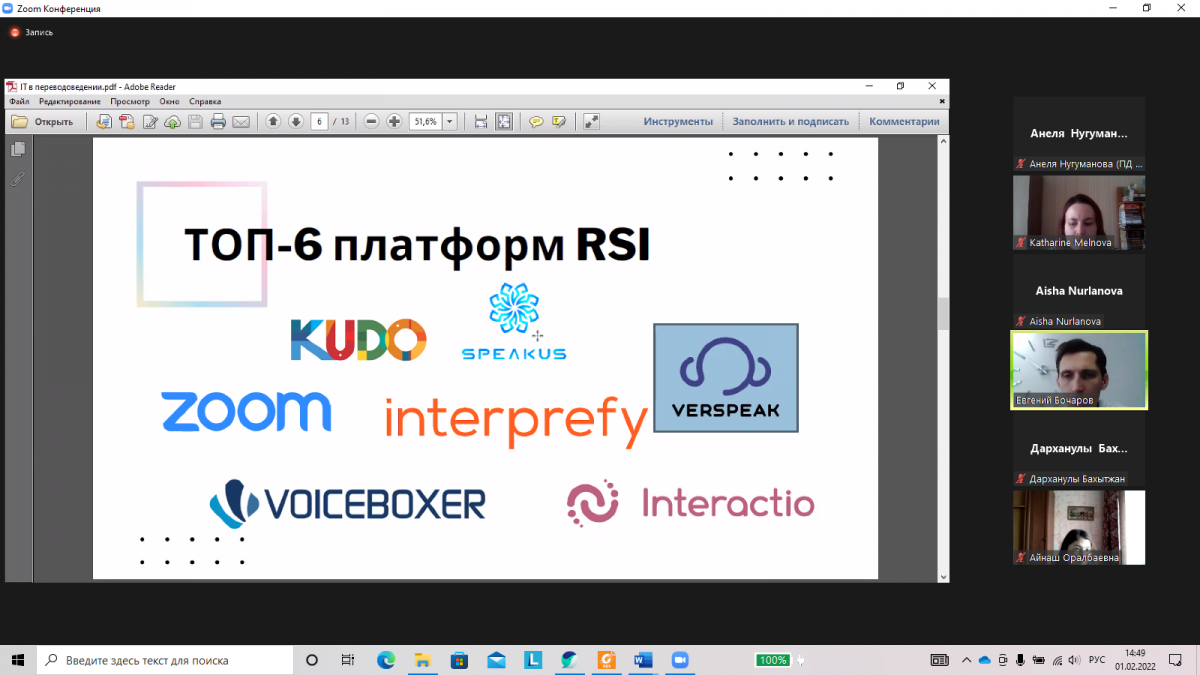1200x675 pixels.
Task: Open the attachments paperclip panel
Action: coord(18,180)
